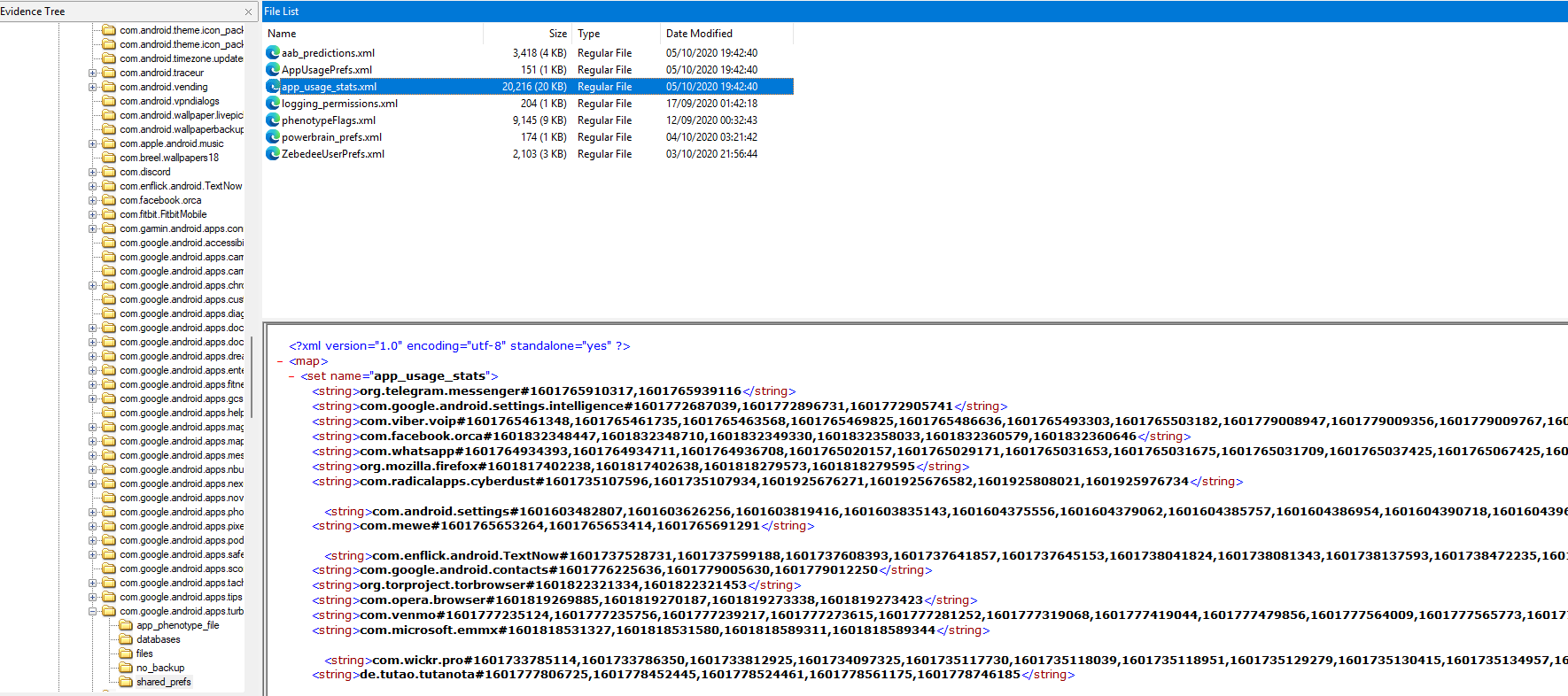Collapse the app_usage_stats set element
The image size is (1568, 696).
coord(291,376)
